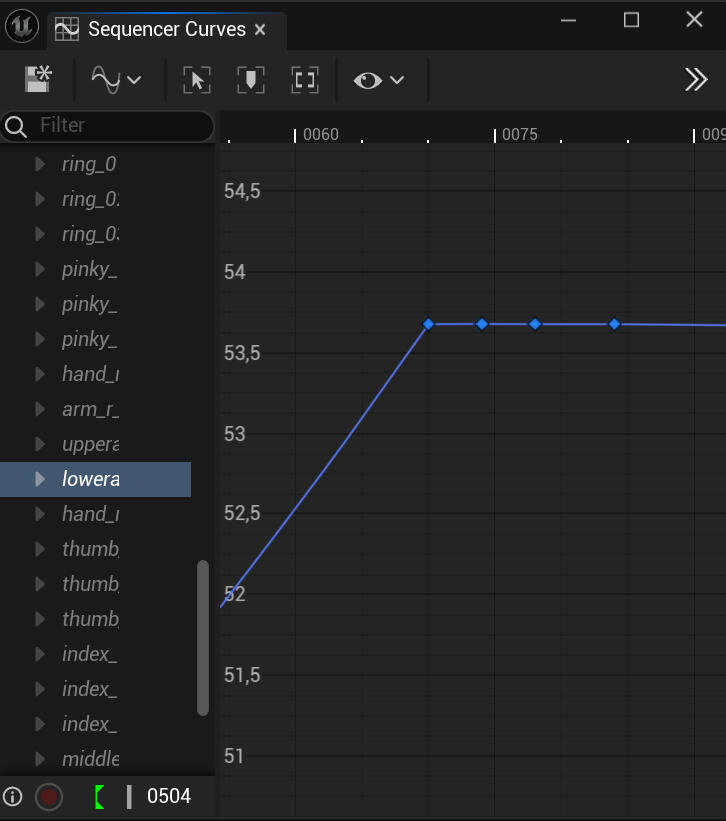Expand the uppera row arrow

(40, 444)
